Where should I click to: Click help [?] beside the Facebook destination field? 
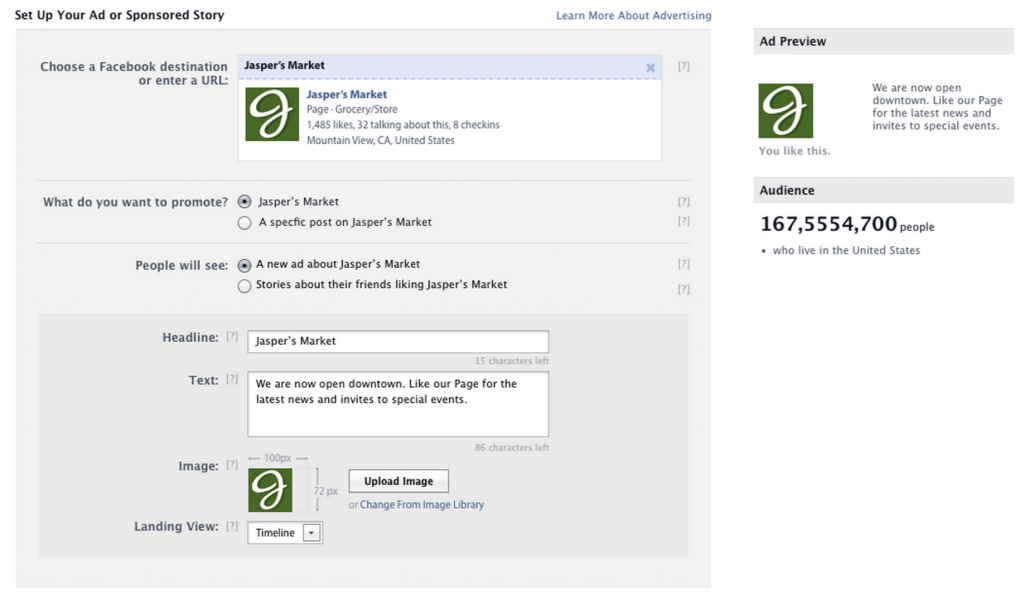[x=683, y=66]
